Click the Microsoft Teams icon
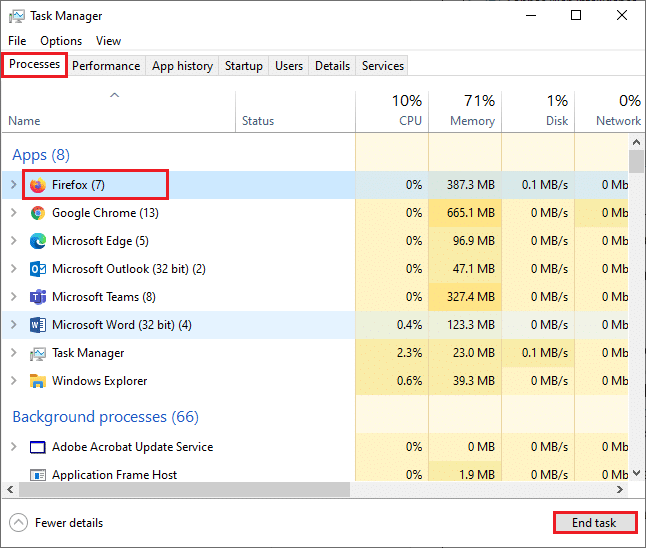Screen dimensions: 646x548 pos(38,297)
